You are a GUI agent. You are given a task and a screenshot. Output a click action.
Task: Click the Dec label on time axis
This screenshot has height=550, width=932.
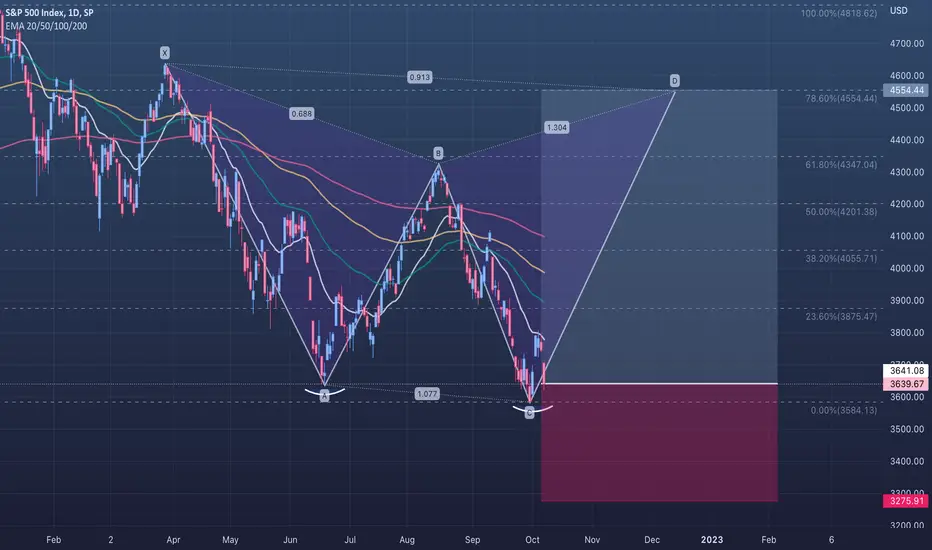tap(652, 540)
